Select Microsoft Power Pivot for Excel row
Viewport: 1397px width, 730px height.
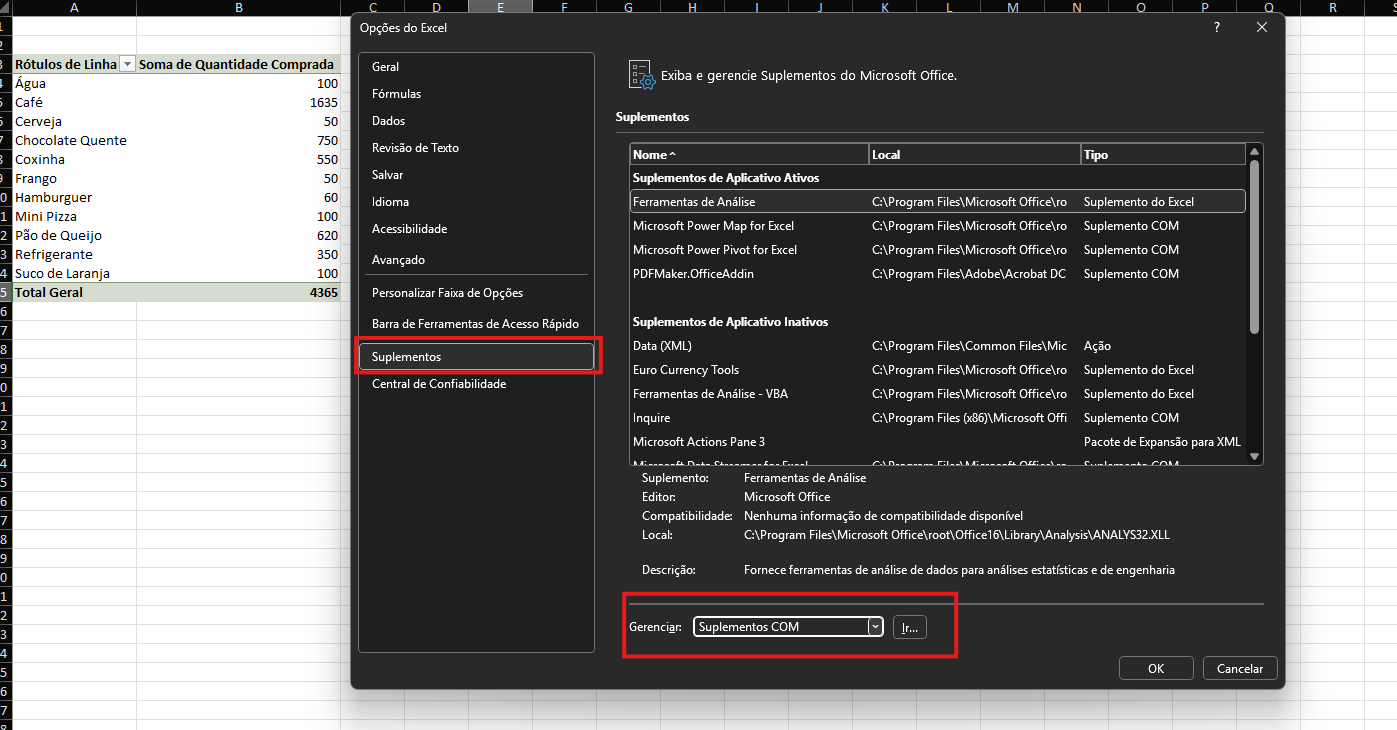click(938, 250)
